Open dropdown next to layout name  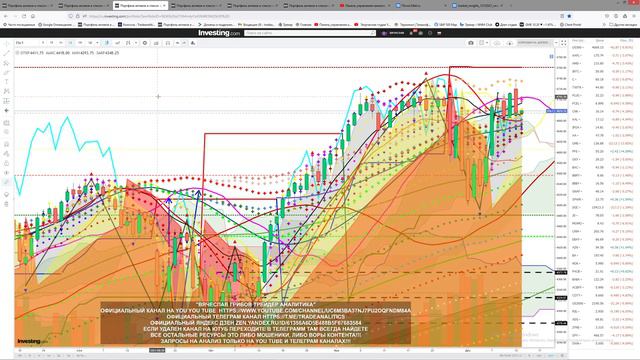[x=556, y=43]
